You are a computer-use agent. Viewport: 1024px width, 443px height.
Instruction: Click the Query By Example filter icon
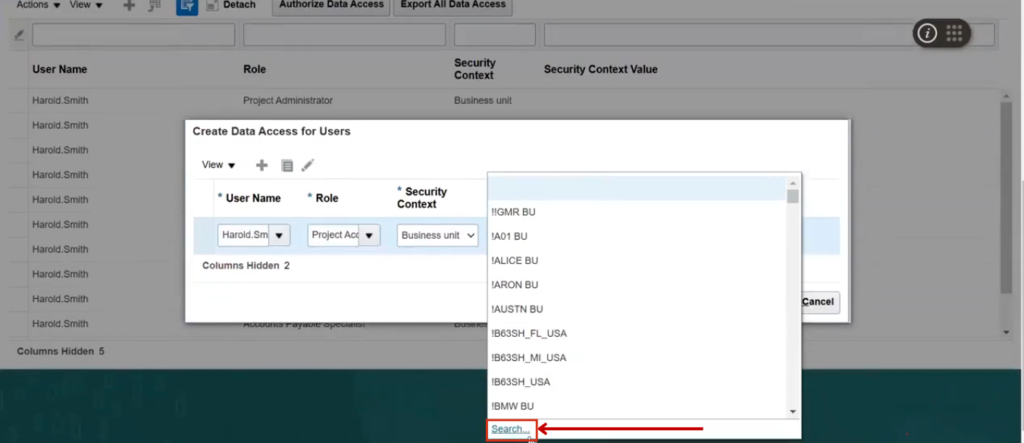click(186, 5)
